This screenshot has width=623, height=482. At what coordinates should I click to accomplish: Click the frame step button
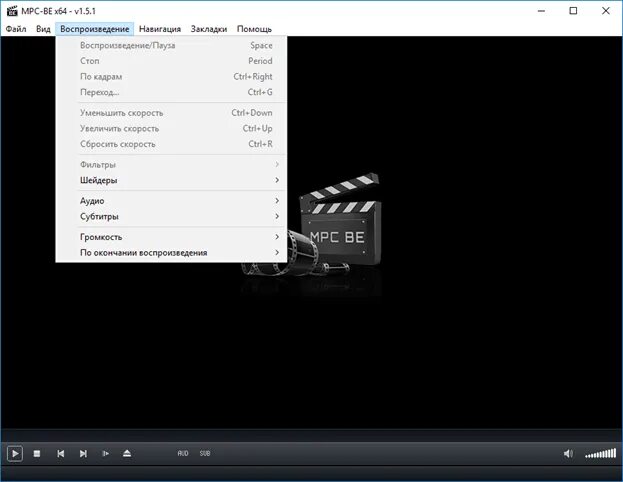coord(105,453)
